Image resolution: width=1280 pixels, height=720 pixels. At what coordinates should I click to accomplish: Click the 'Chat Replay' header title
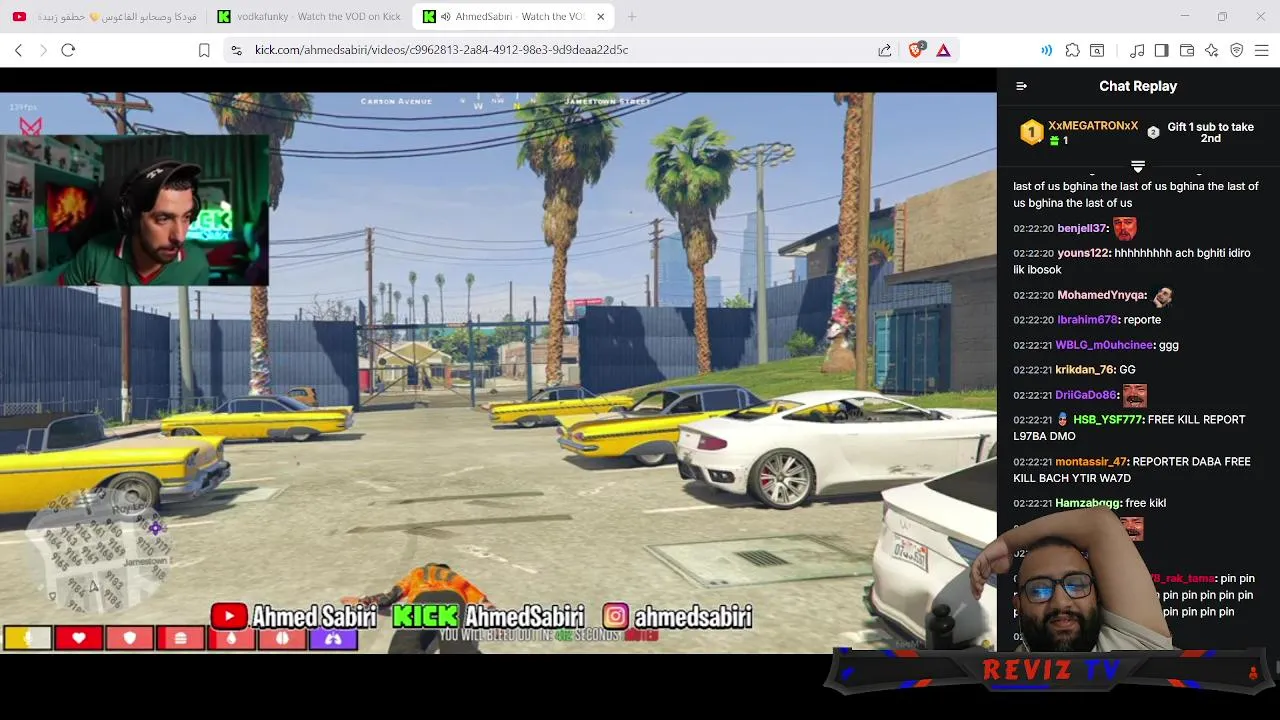pos(1138,86)
